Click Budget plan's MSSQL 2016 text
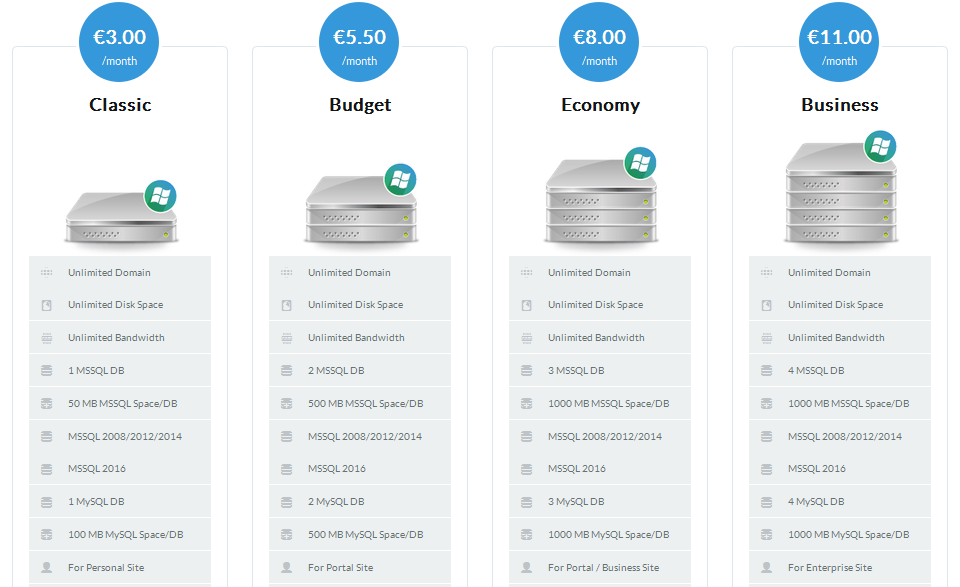 (337, 469)
